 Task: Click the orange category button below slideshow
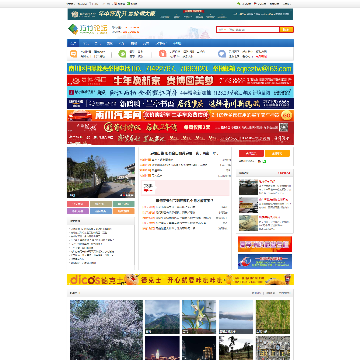124,211
